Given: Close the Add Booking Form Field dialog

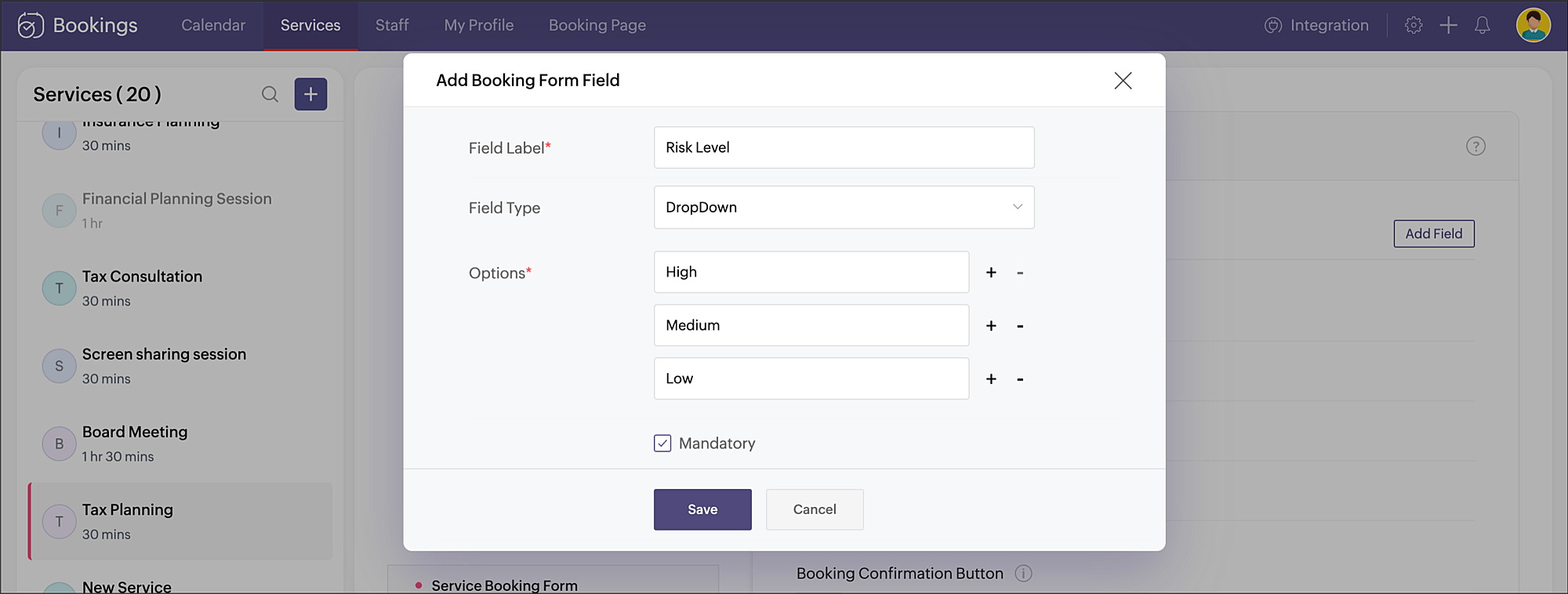Looking at the screenshot, I should 1123,81.
